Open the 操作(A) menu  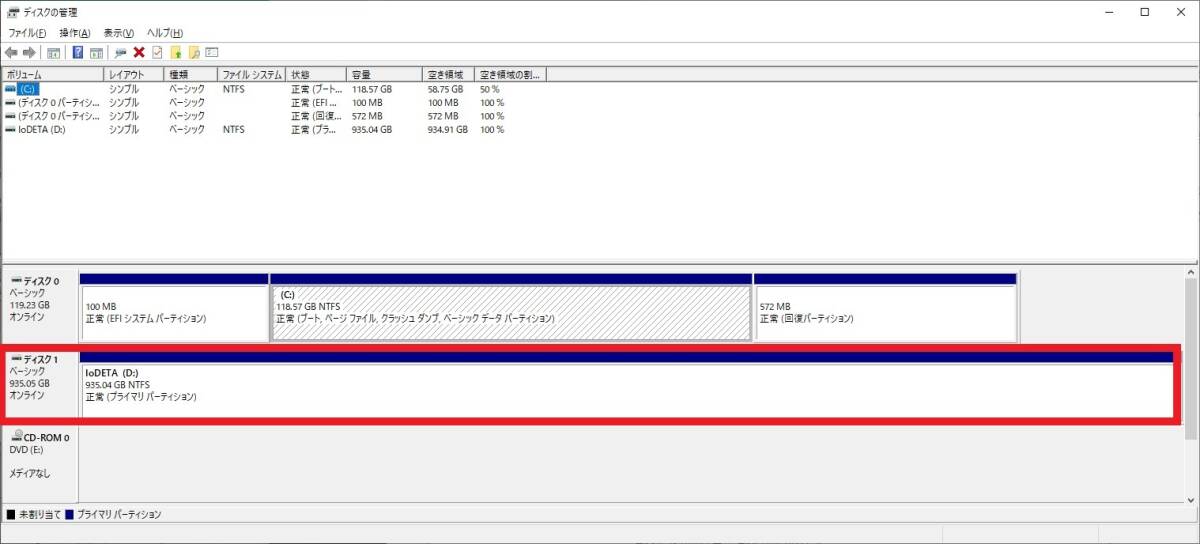tap(75, 33)
